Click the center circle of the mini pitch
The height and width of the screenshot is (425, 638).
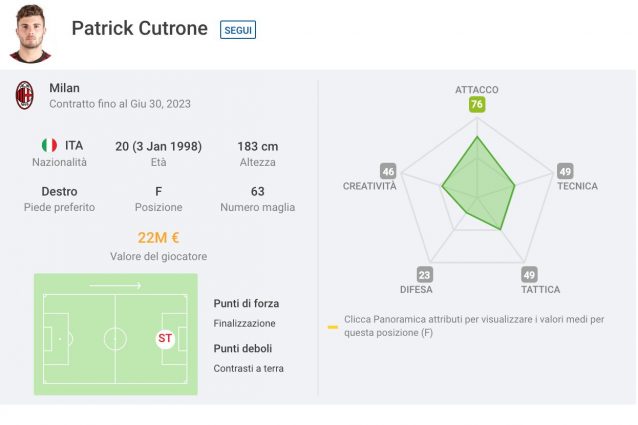pyautogui.click(x=115, y=339)
